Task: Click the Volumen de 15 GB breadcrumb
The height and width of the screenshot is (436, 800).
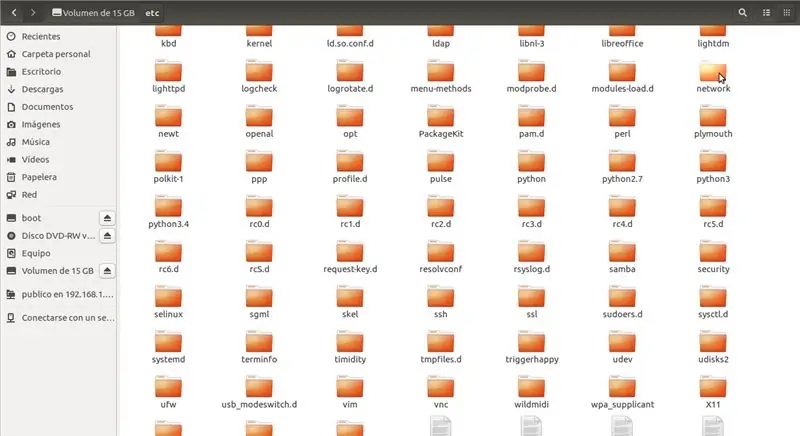Action: pyautogui.click(x=93, y=13)
